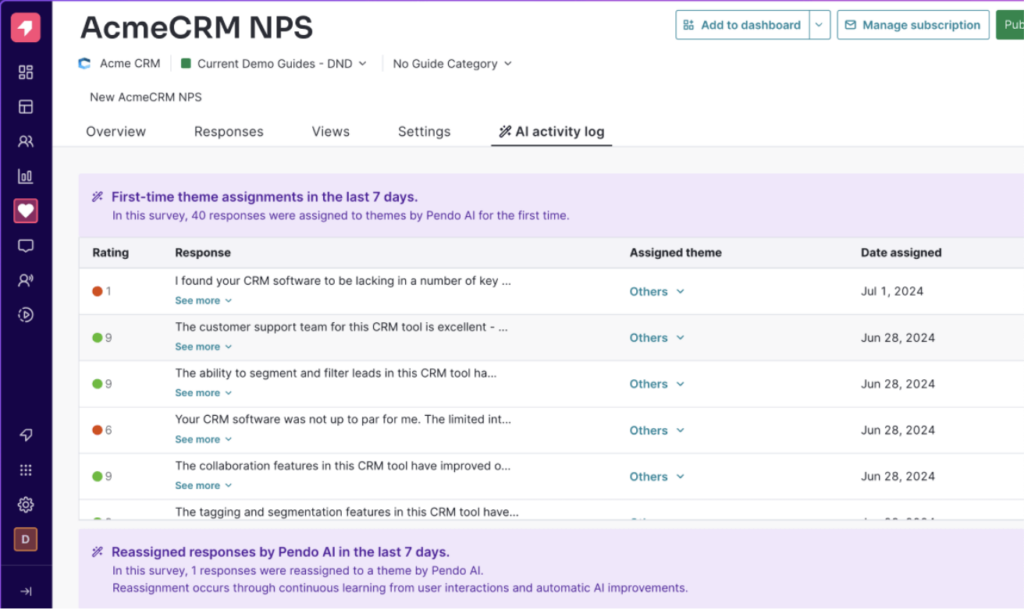The width and height of the screenshot is (1024, 610).
Task: Open the apps grid icon near the bottom sidebar
Action: (x=25, y=469)
